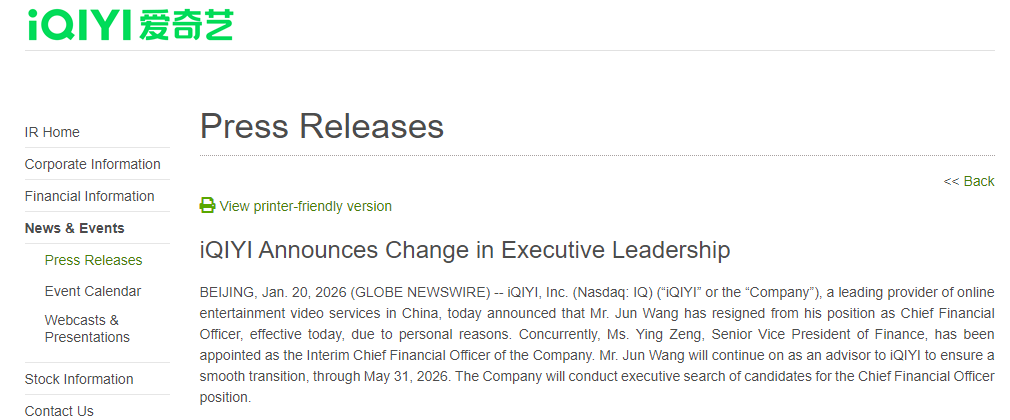Click the Change in Executive Leadership headline
Image resolution: width=1010 pixels, height=420 pixels.
click(x=465, y=250)
